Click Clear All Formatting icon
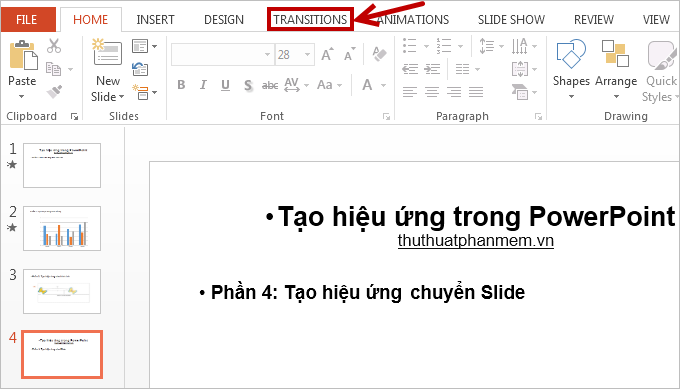Screen dimensions: 680x389 [379, 54]
